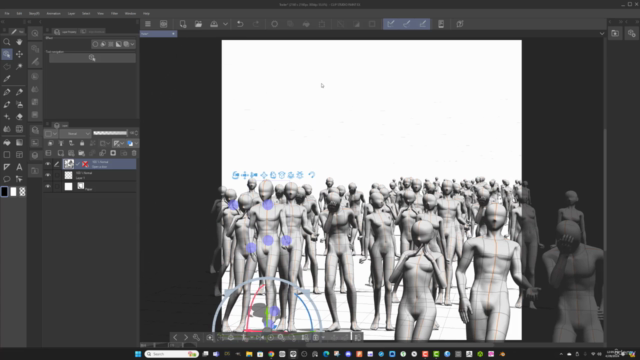This screenshot has width=640, height=360.
Task: Select the Auto select magic wand tool
Action: (x=19, y=66)
